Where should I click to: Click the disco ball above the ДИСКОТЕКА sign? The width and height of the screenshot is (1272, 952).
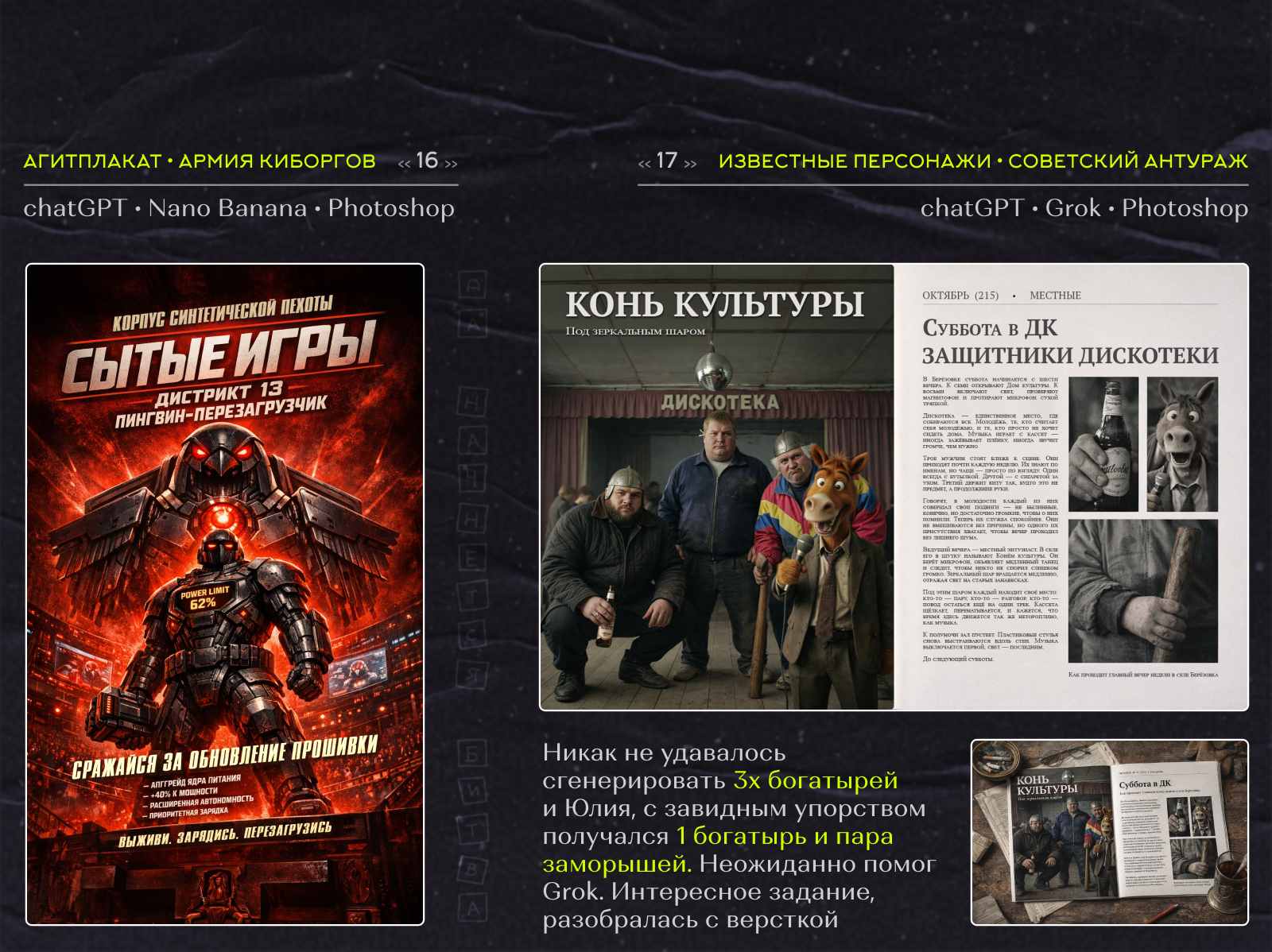click(x=713, y=370)
